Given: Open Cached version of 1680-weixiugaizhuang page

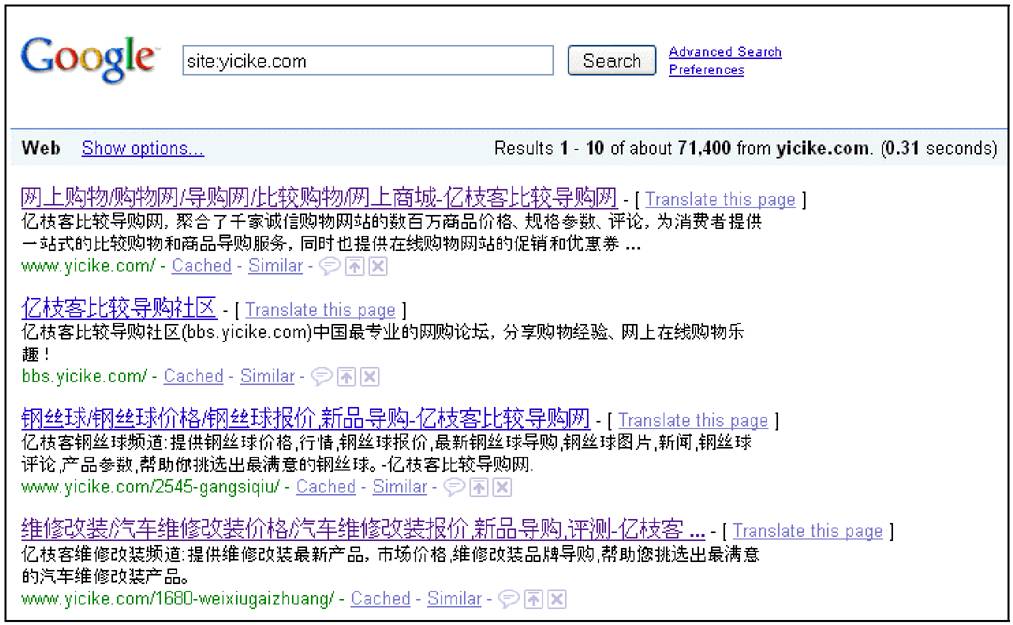Looking at the screenshot, I should pyautogui.click(x=381, y=599).
